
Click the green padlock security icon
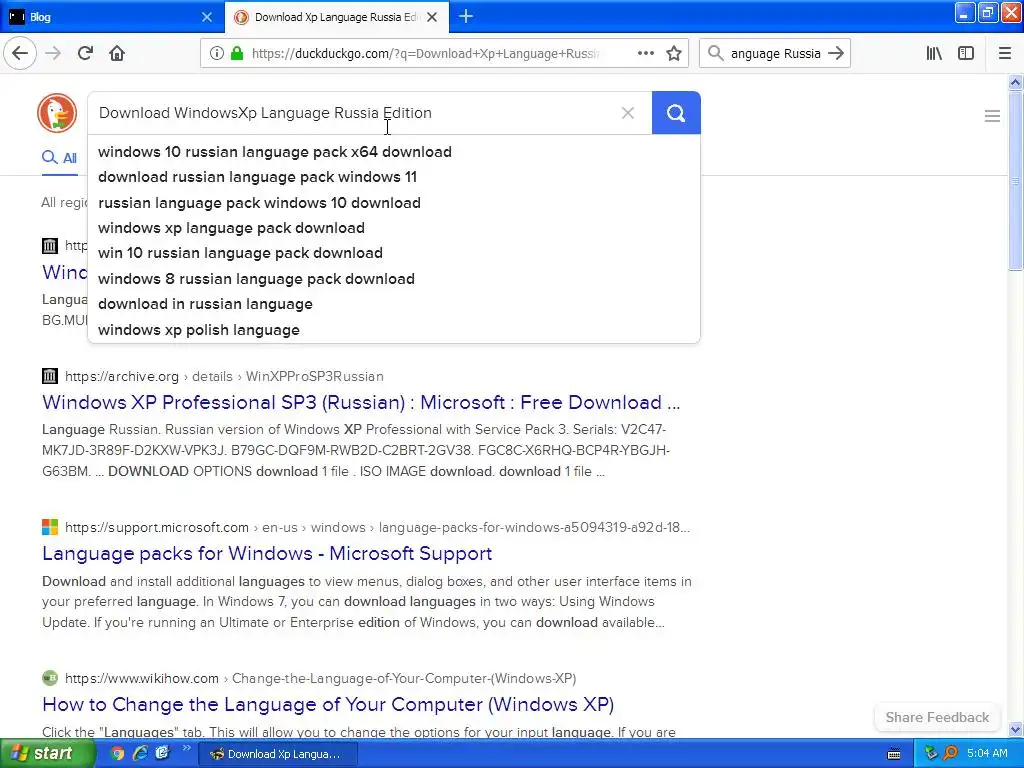(x=236, y=54)
